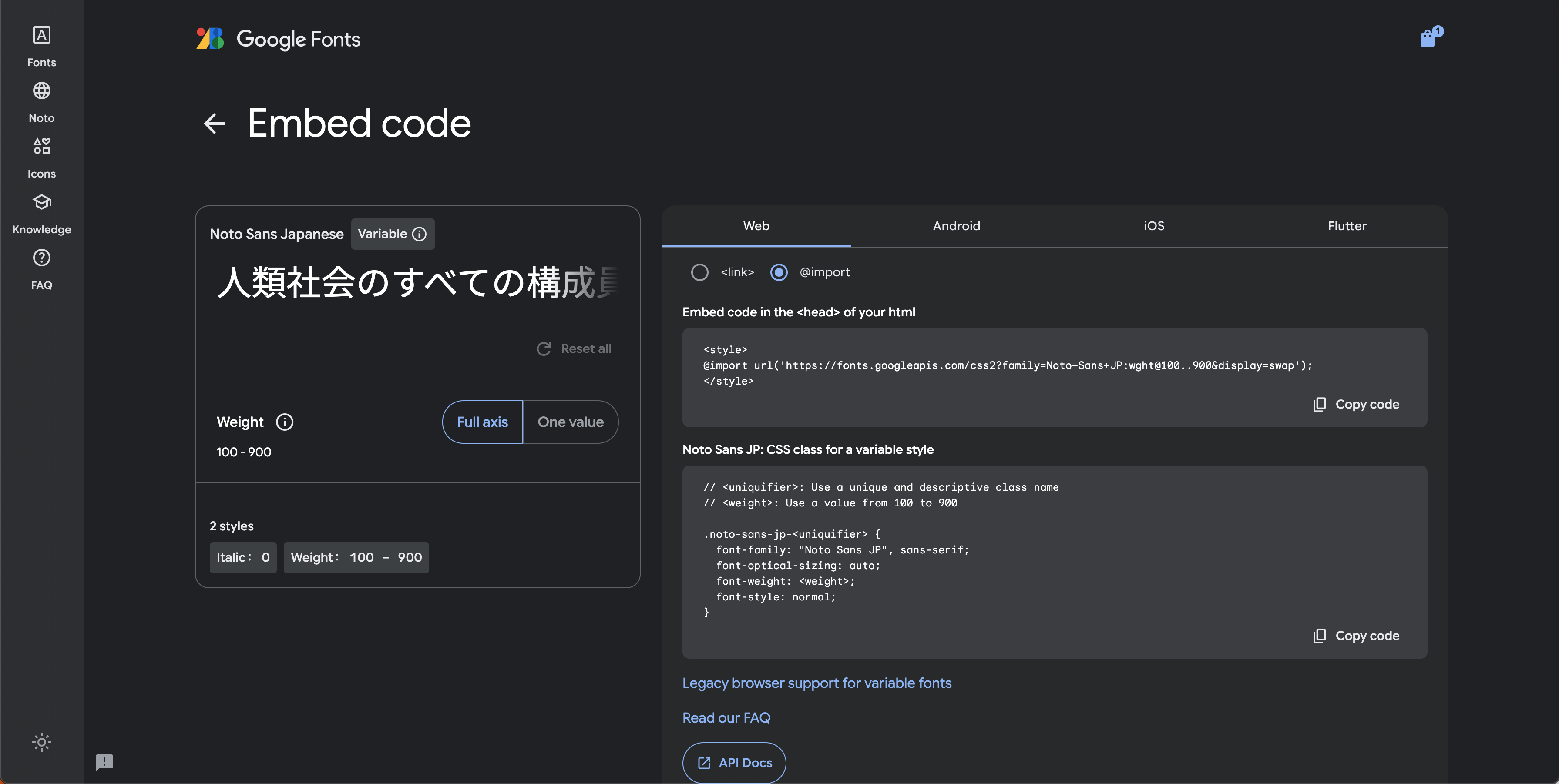Open the Fonts section in sidebar
This screenshot has width=1559, height=784.
(x=41, y=46)
